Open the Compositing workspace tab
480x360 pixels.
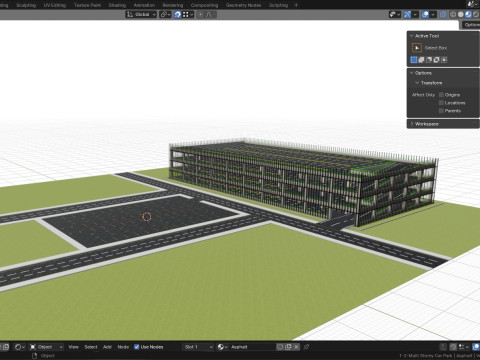tap(204, 5)
